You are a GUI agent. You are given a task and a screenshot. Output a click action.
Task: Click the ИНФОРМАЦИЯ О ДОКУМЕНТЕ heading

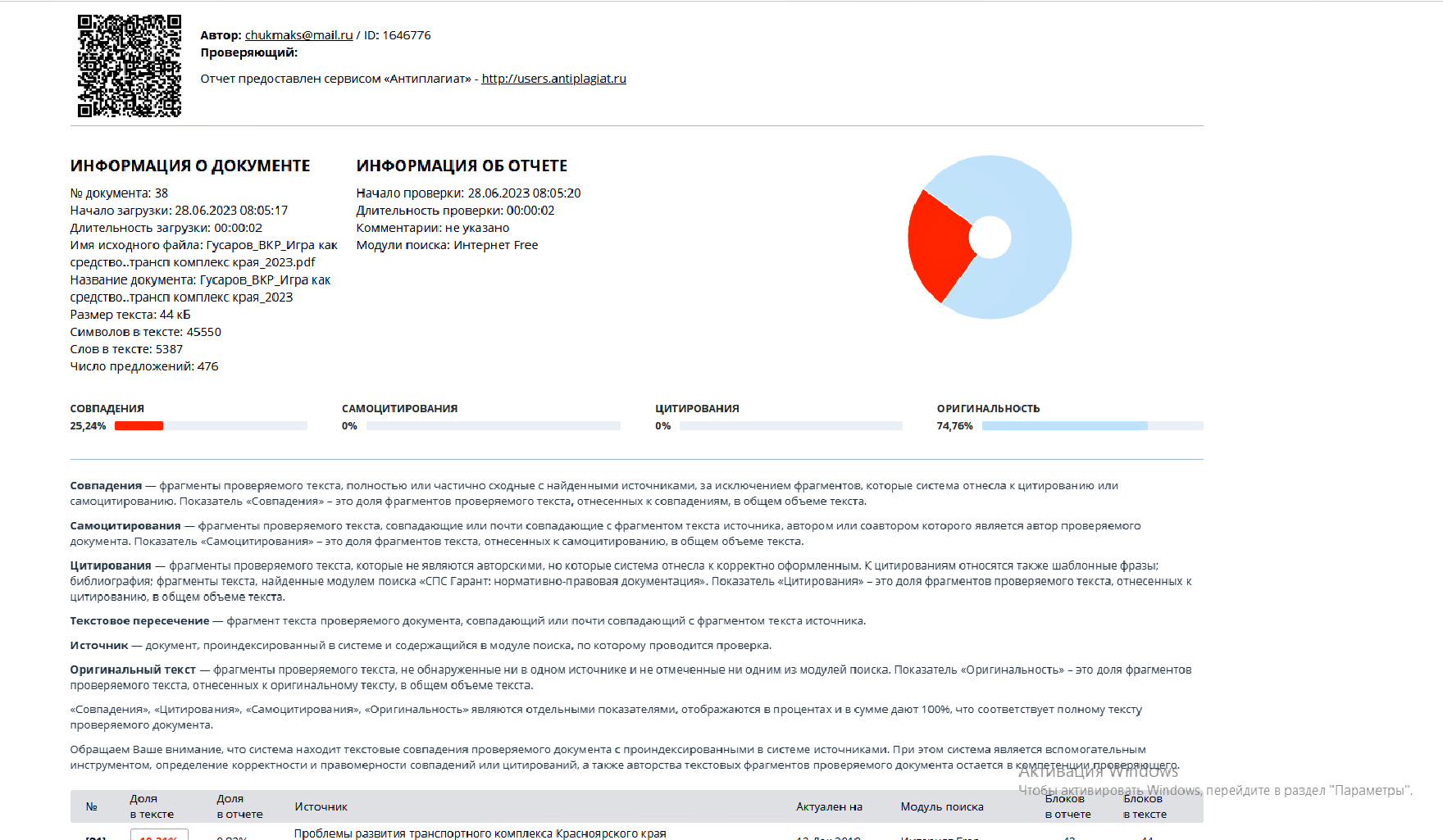(x=190, y=166)
